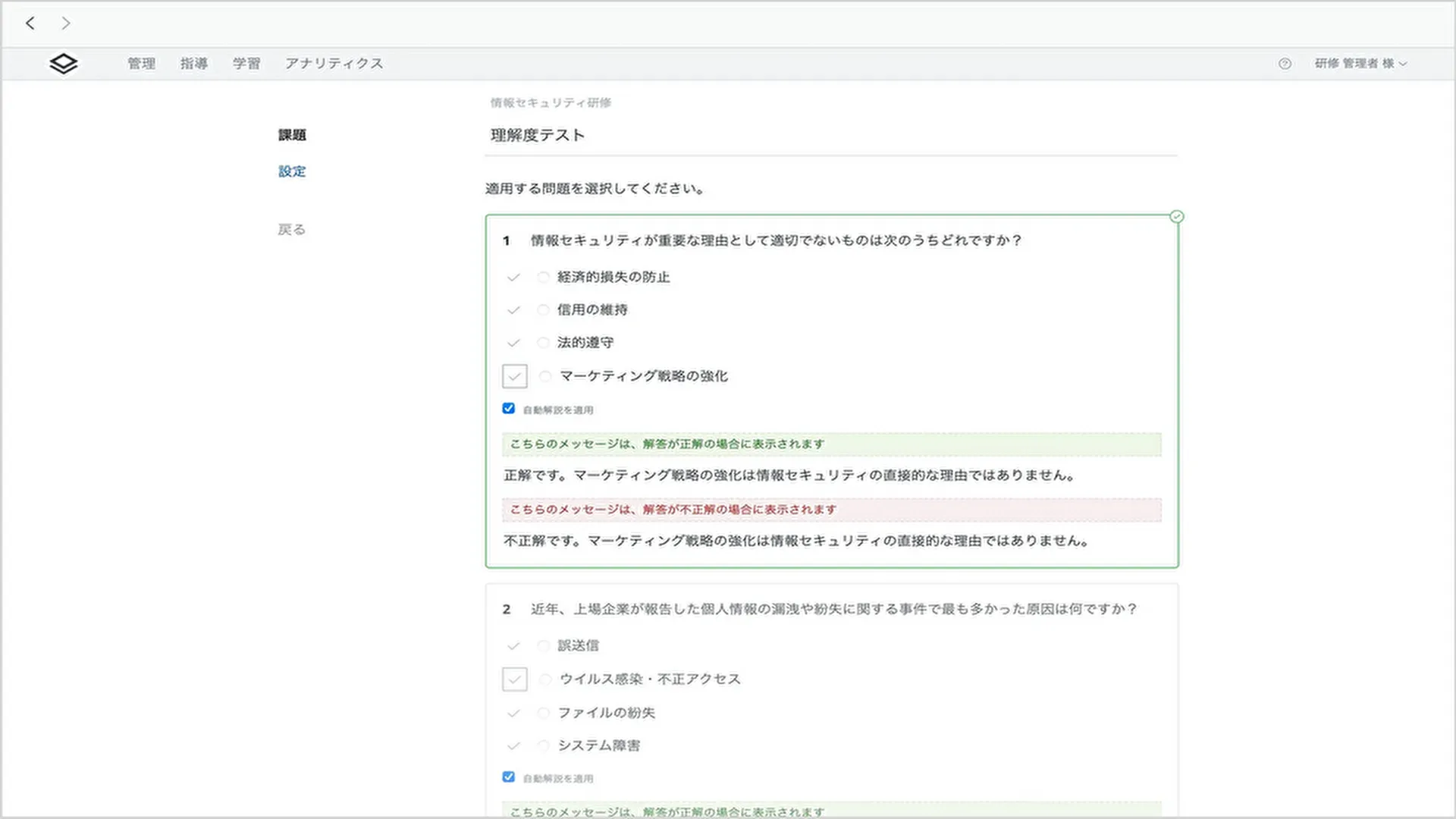Screen dimensions: 1456x819
Task: Expand the 研修 管理者 様 user dropdown
Action: click(x=1360, y=64)
